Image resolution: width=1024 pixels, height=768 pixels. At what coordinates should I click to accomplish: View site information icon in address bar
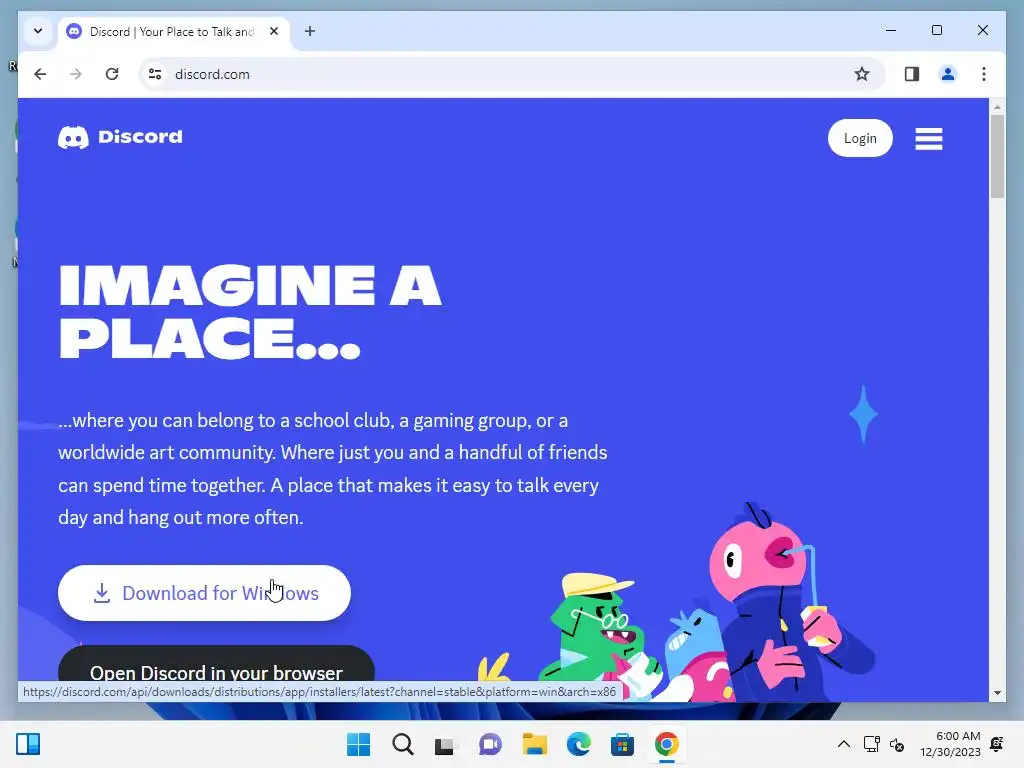[155, 74]
